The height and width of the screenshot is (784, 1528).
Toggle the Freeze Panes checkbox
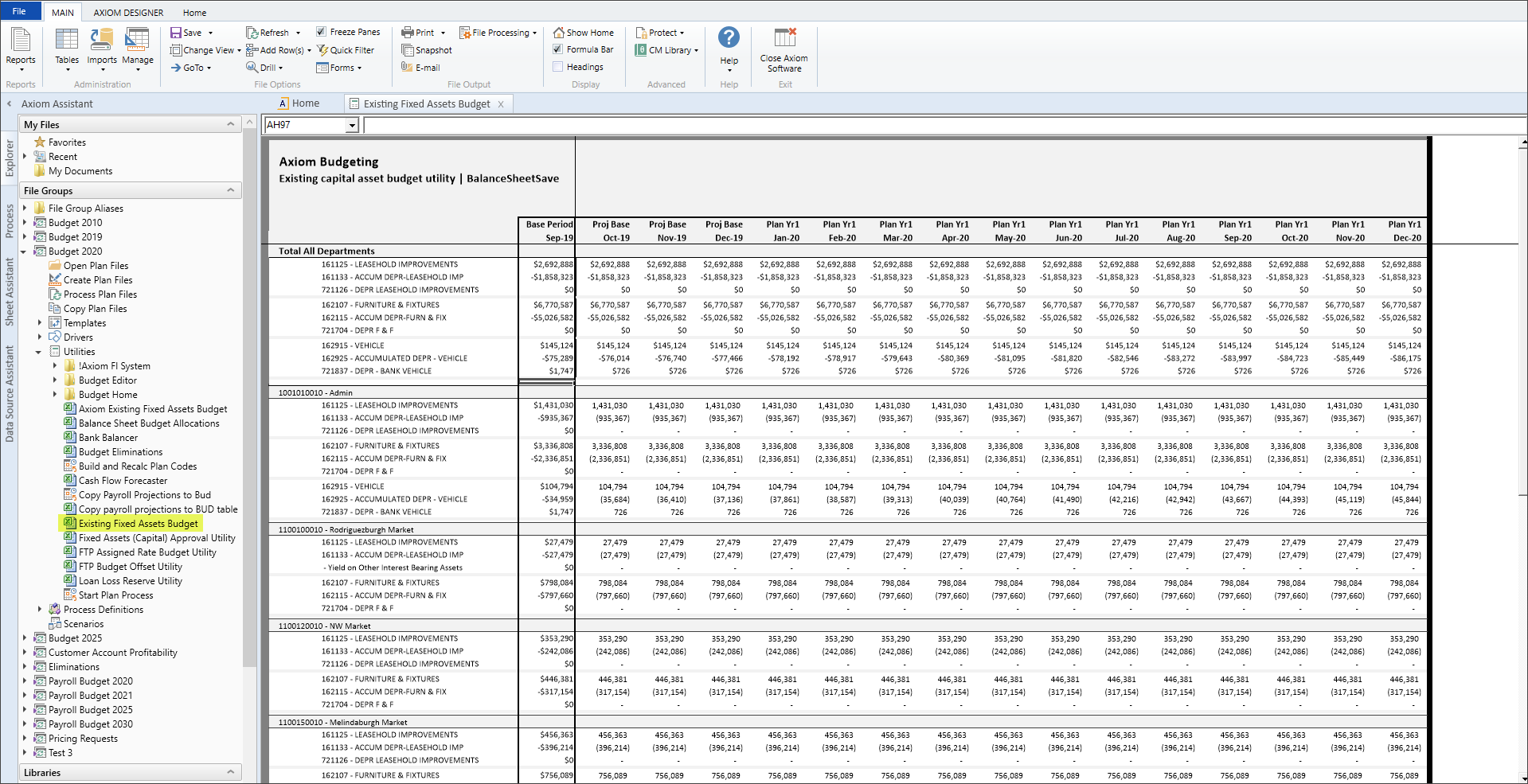tap(321, 32)
